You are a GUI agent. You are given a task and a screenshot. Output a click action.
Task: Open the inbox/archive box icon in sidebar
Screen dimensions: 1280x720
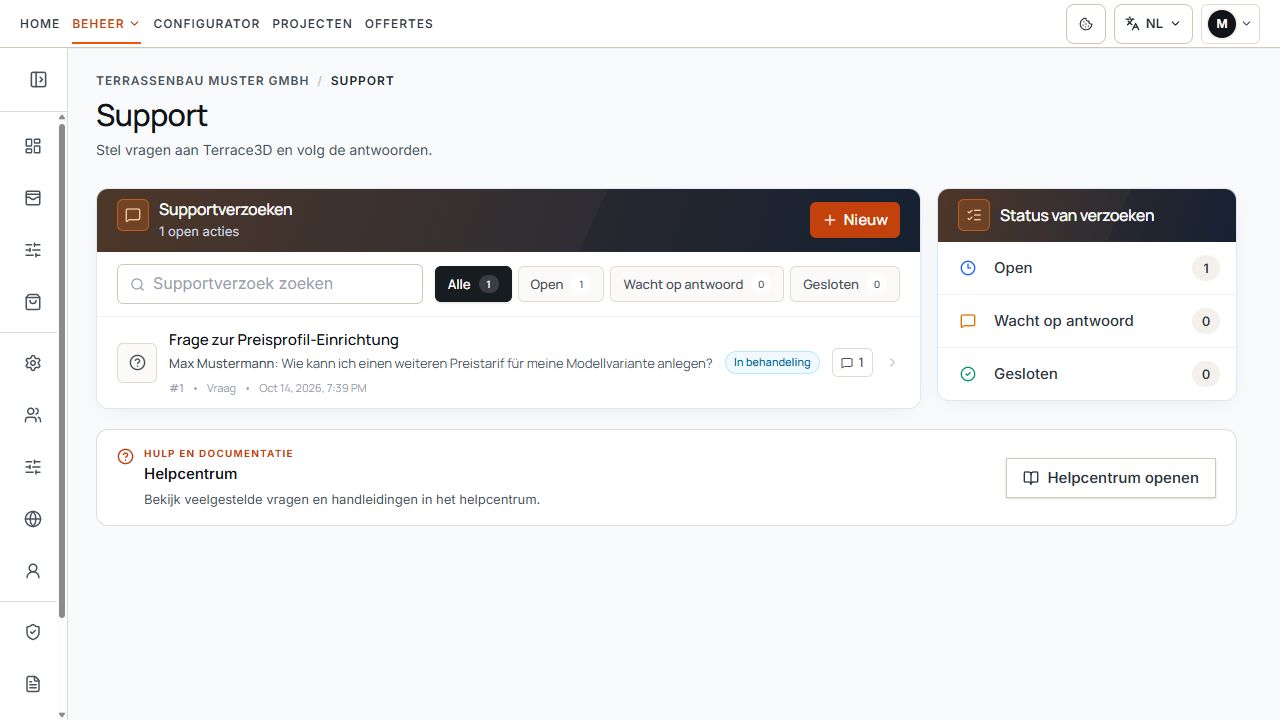[x=33, y=198]
